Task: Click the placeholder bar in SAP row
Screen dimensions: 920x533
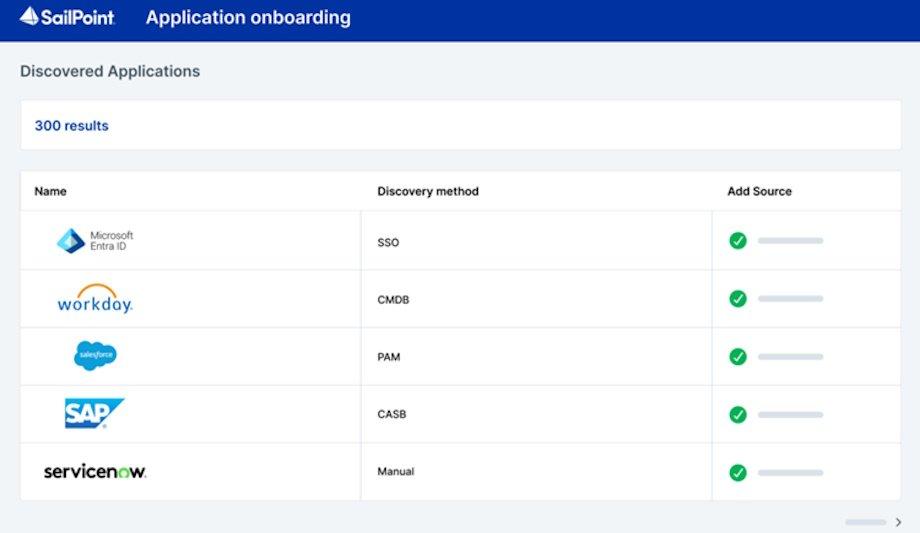Action: (790, 414)
